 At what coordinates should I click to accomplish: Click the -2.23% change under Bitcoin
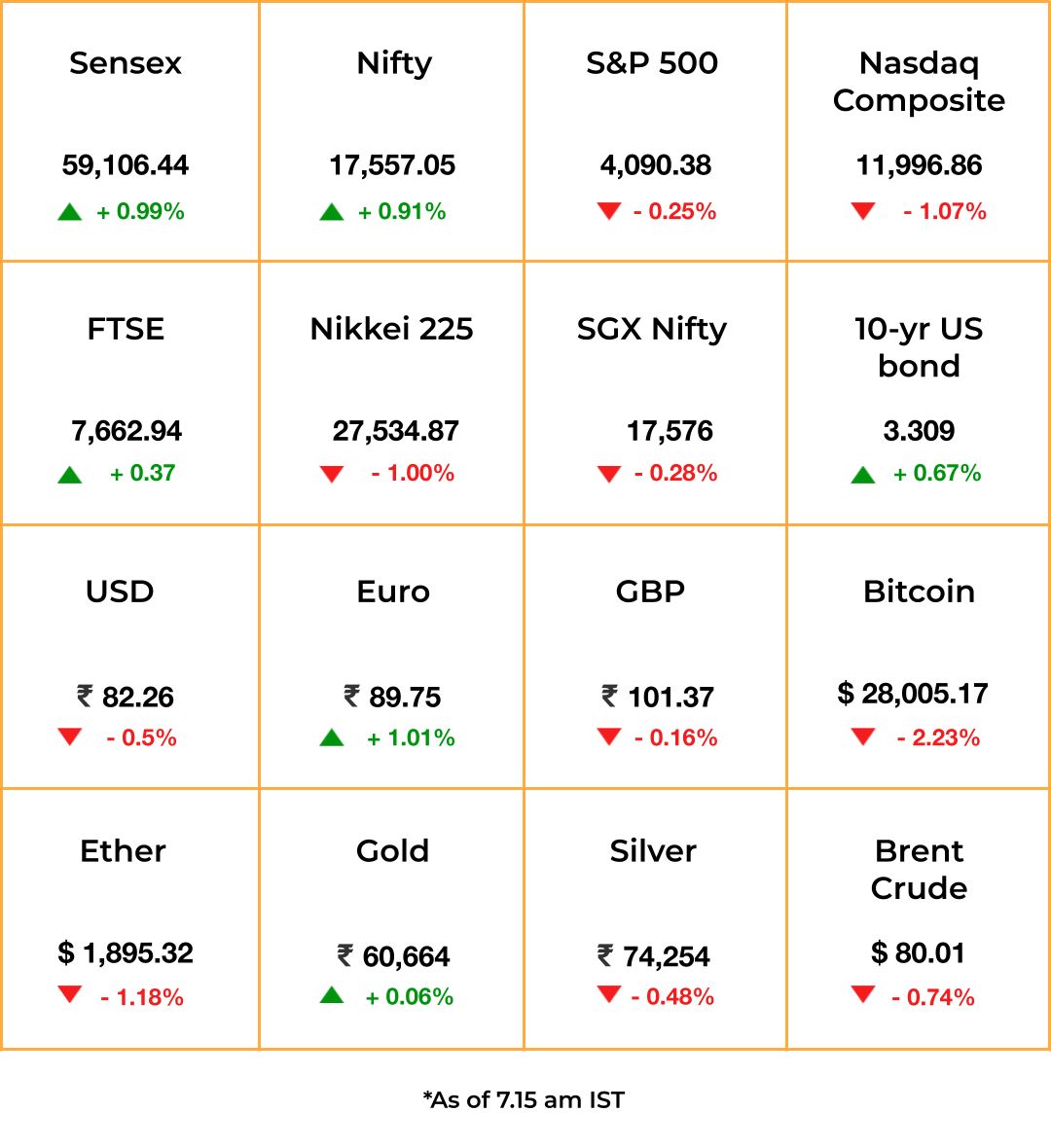click(938, 737)
